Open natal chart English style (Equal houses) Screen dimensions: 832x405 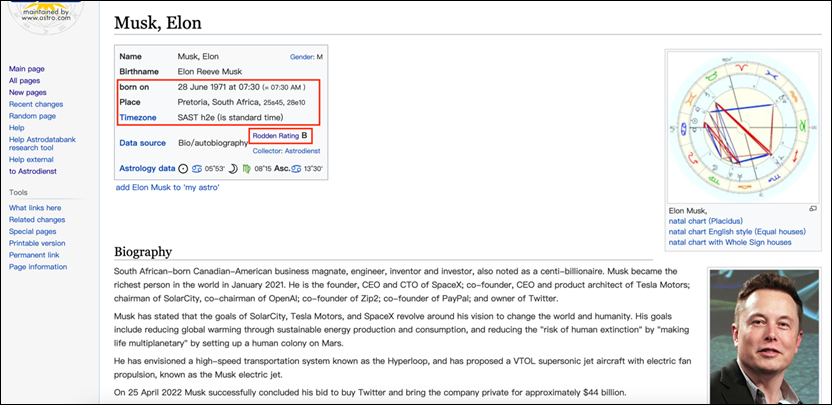[737, 231]
